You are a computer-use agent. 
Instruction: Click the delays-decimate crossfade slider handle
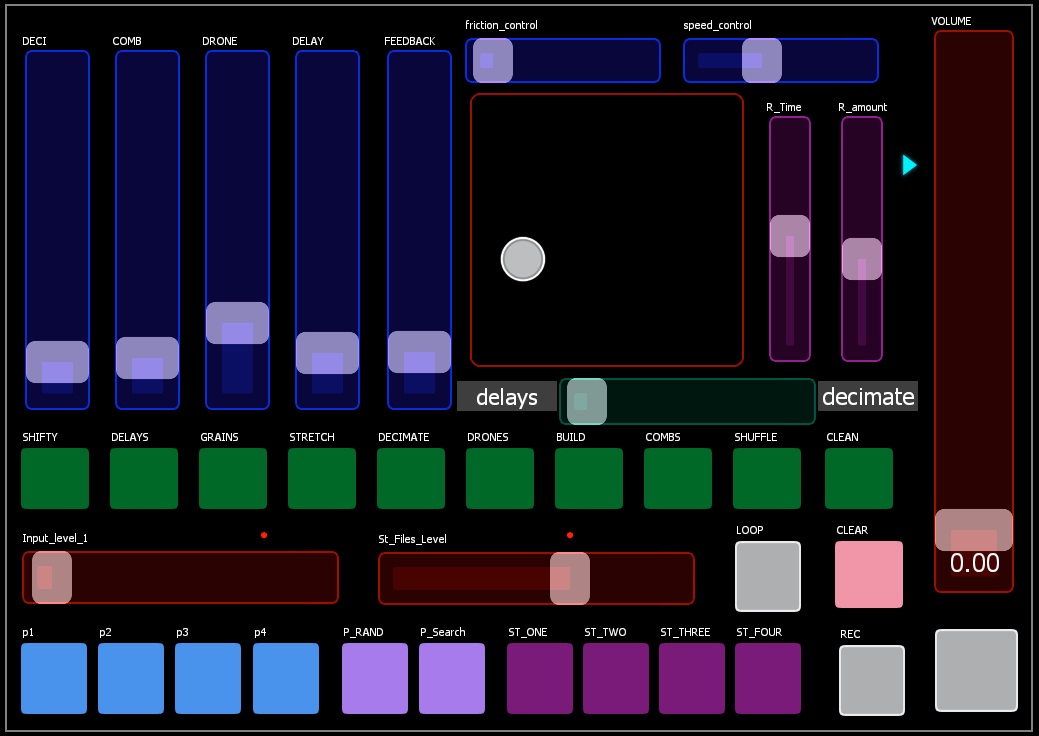[587, 401]
